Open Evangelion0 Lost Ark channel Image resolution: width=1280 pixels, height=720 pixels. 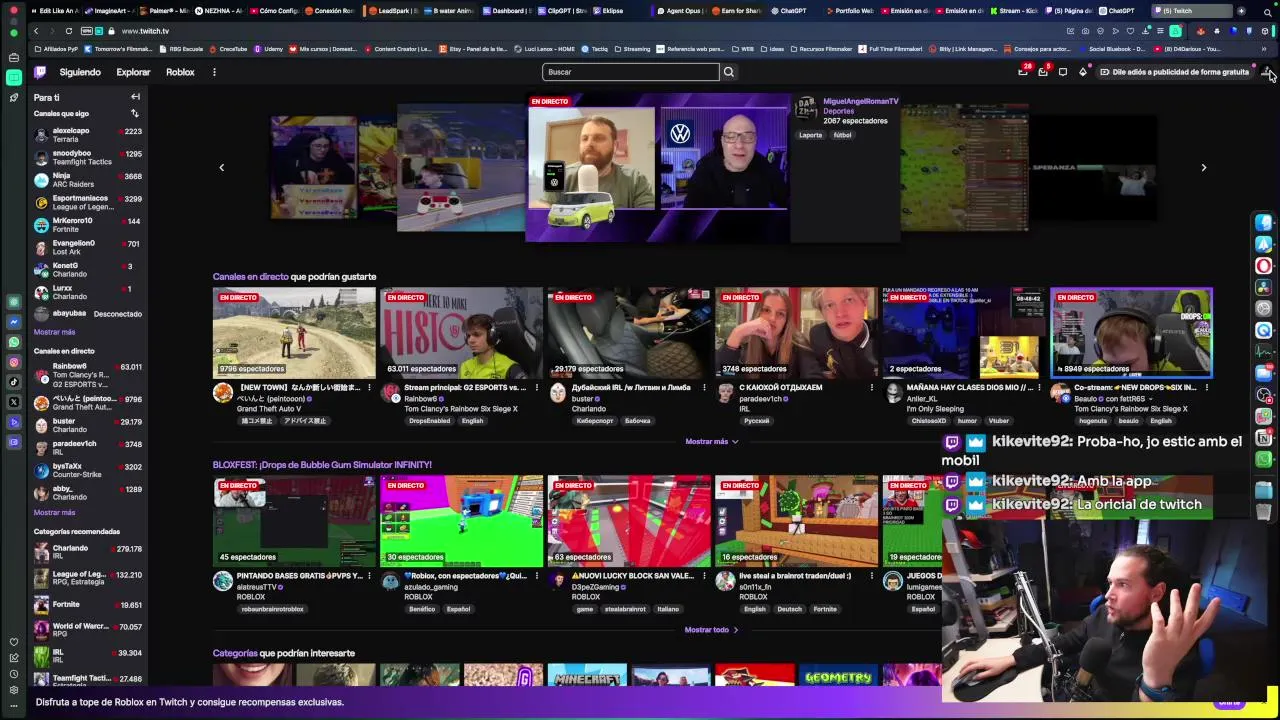(87, 247)
